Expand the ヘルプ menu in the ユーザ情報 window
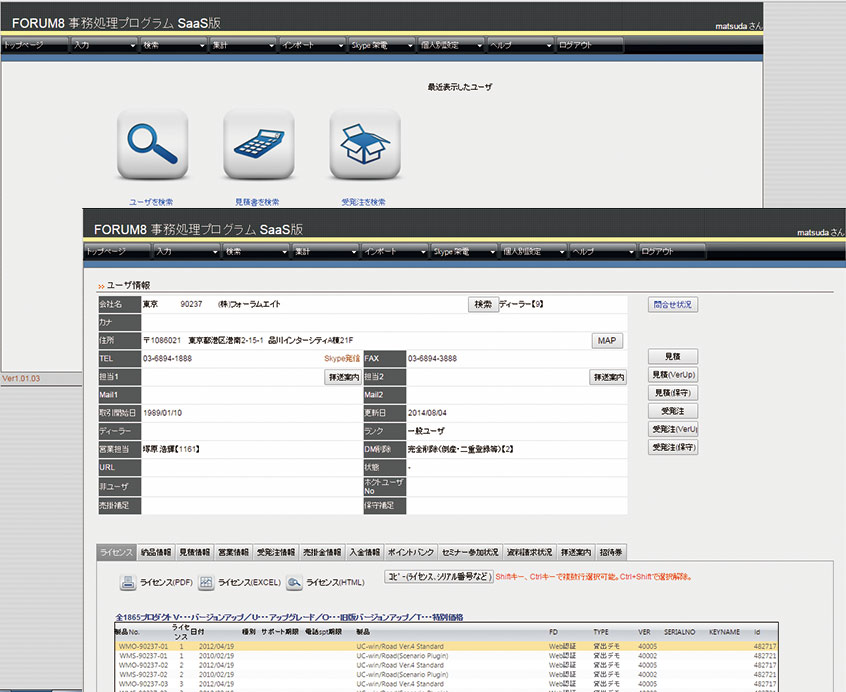This screenshot has width=846, height=692. (x=603, y=251)
